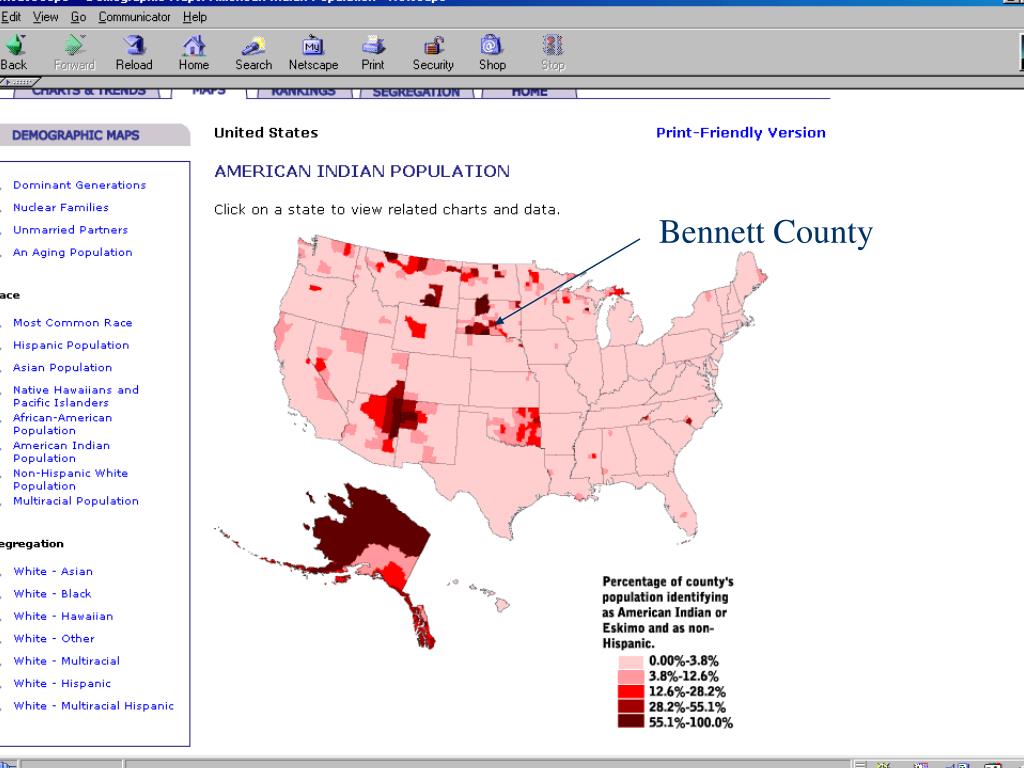
Task: Open White - Multiracial Hispanic link
Action: tap(93, 706)
